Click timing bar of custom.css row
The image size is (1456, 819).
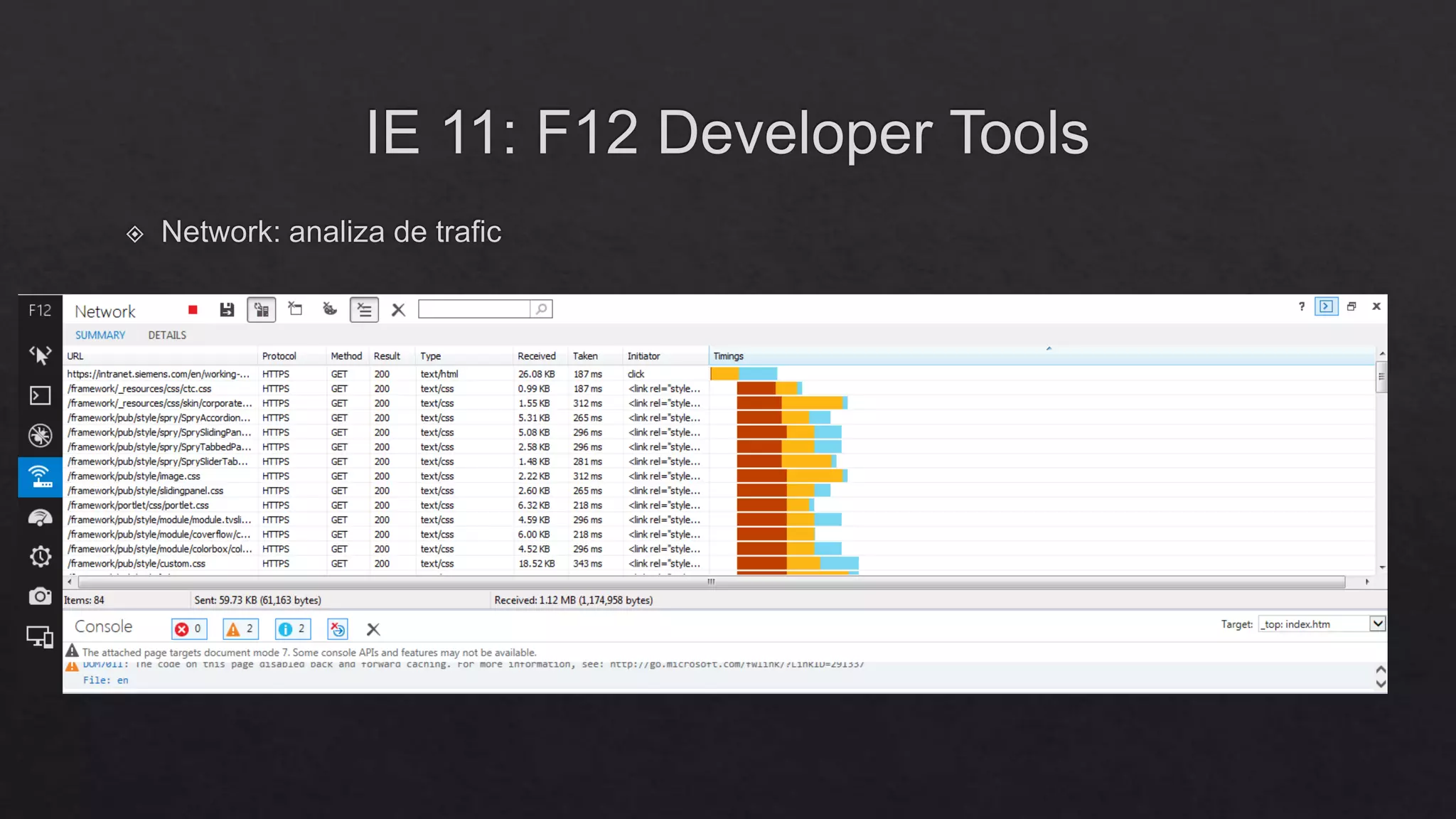tap(798, 564)
